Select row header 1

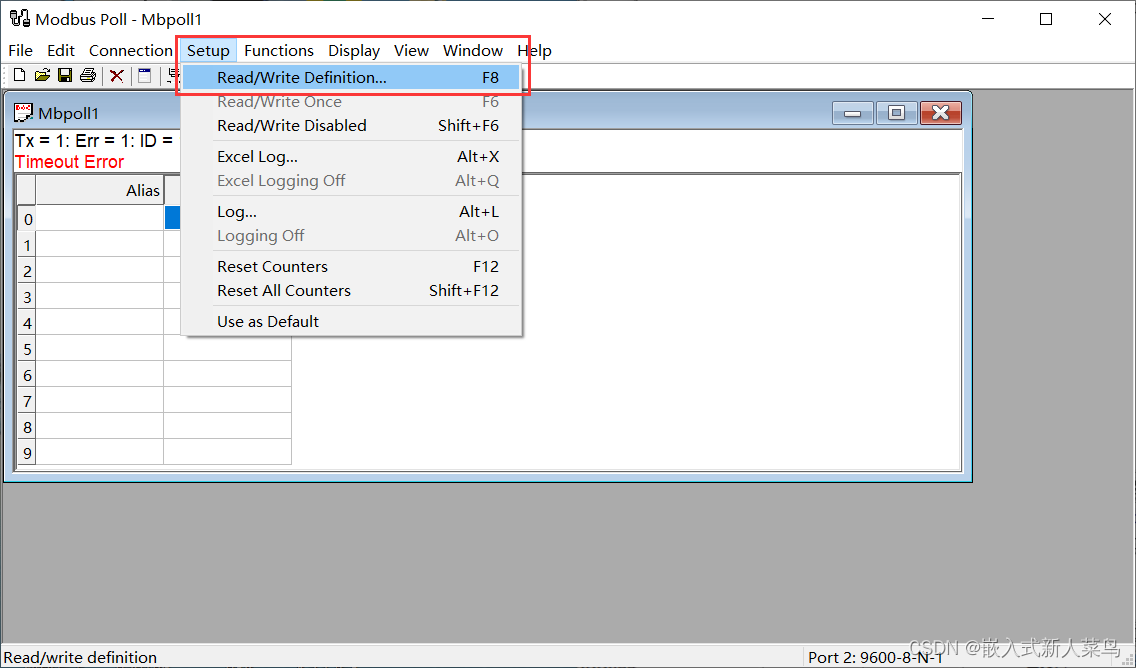click(27, 245)
